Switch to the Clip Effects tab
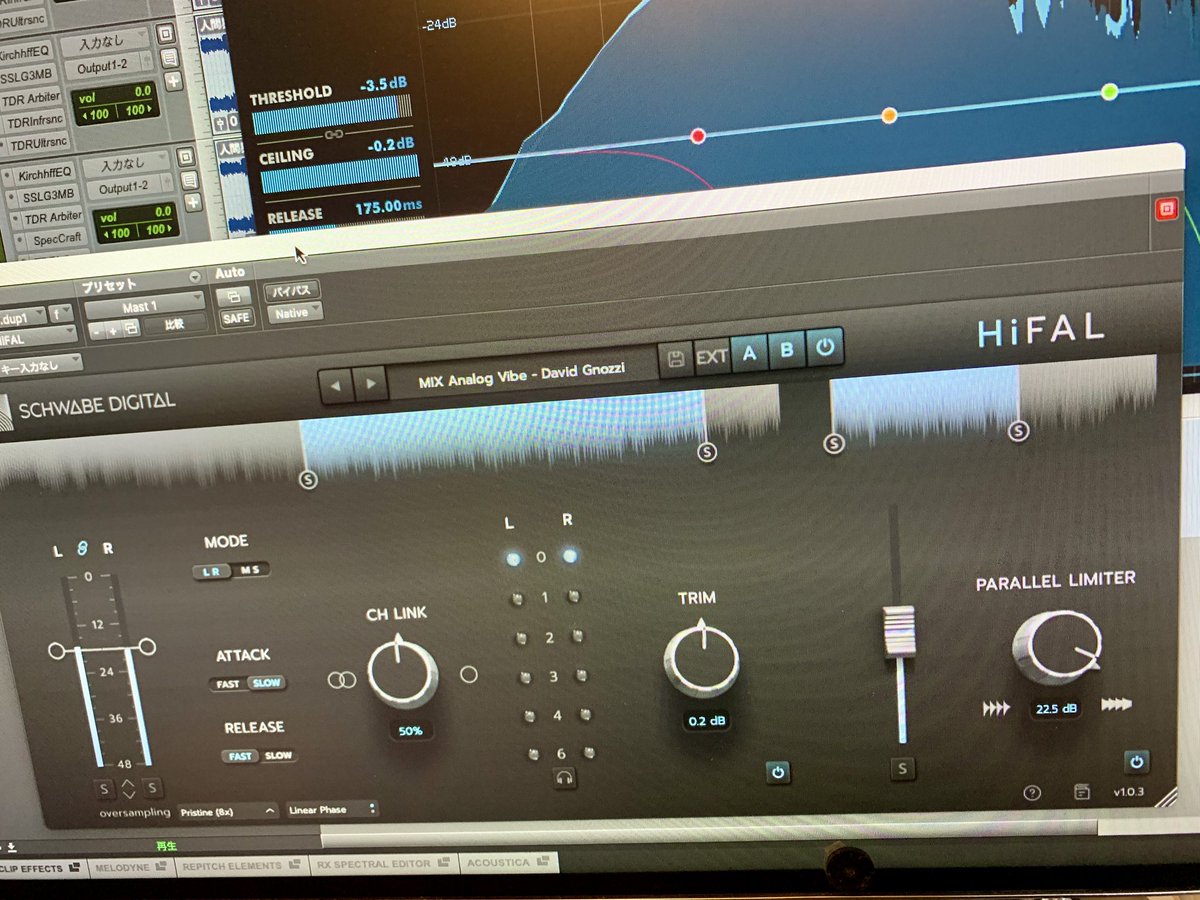The image size is (1200, 900). (x=42, y=869)
